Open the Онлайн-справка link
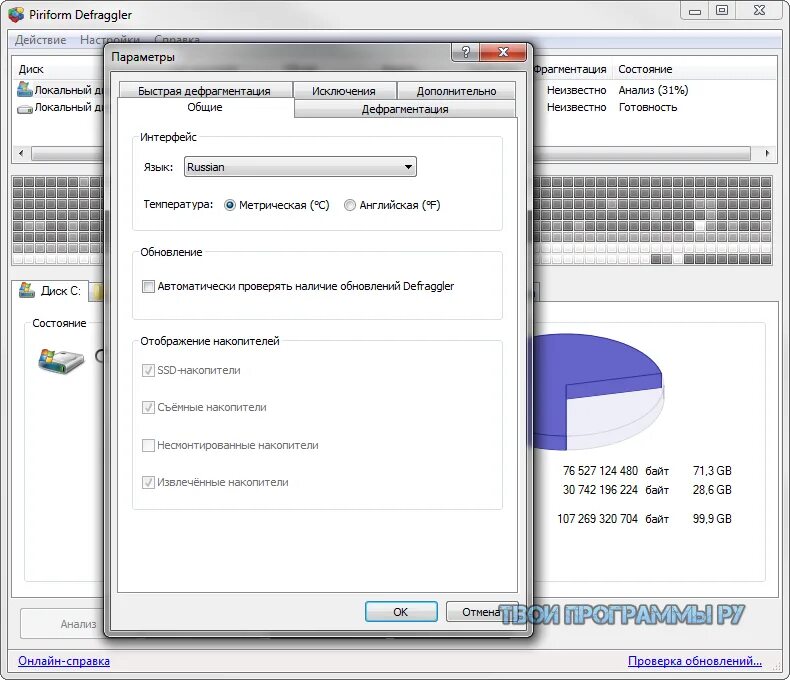The image size is (790, 680). 64,661
